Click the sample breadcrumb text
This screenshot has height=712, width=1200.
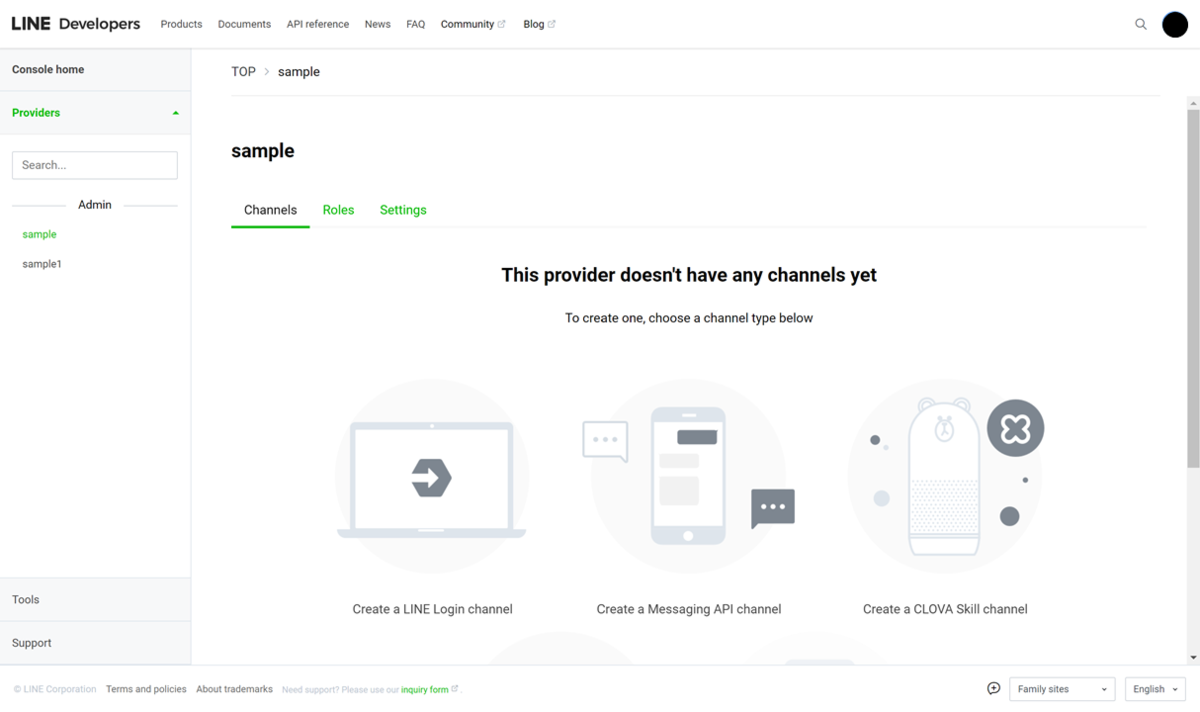299,72
